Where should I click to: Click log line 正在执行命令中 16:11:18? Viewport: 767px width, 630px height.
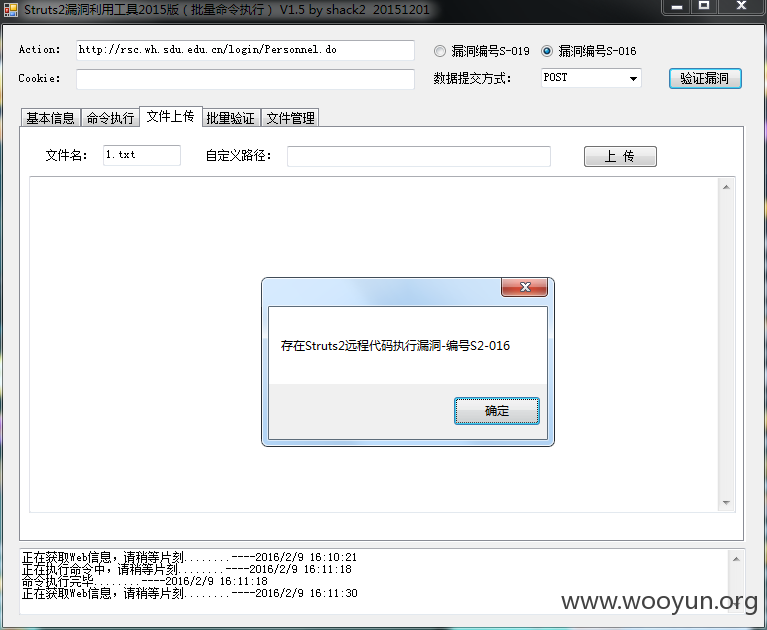click(x=186, y=569)
